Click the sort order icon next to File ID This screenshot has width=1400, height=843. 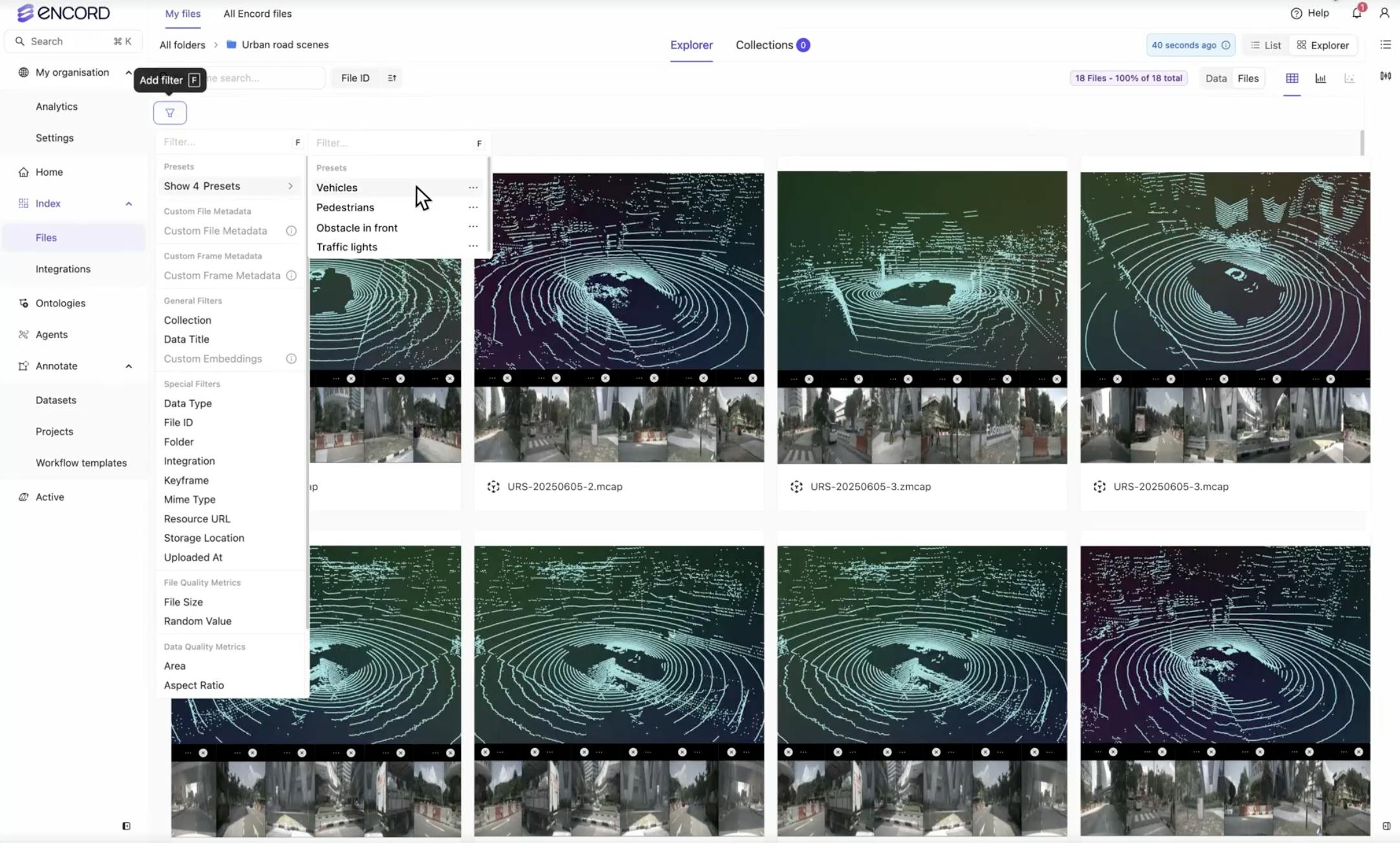click(x=392, y=78)
